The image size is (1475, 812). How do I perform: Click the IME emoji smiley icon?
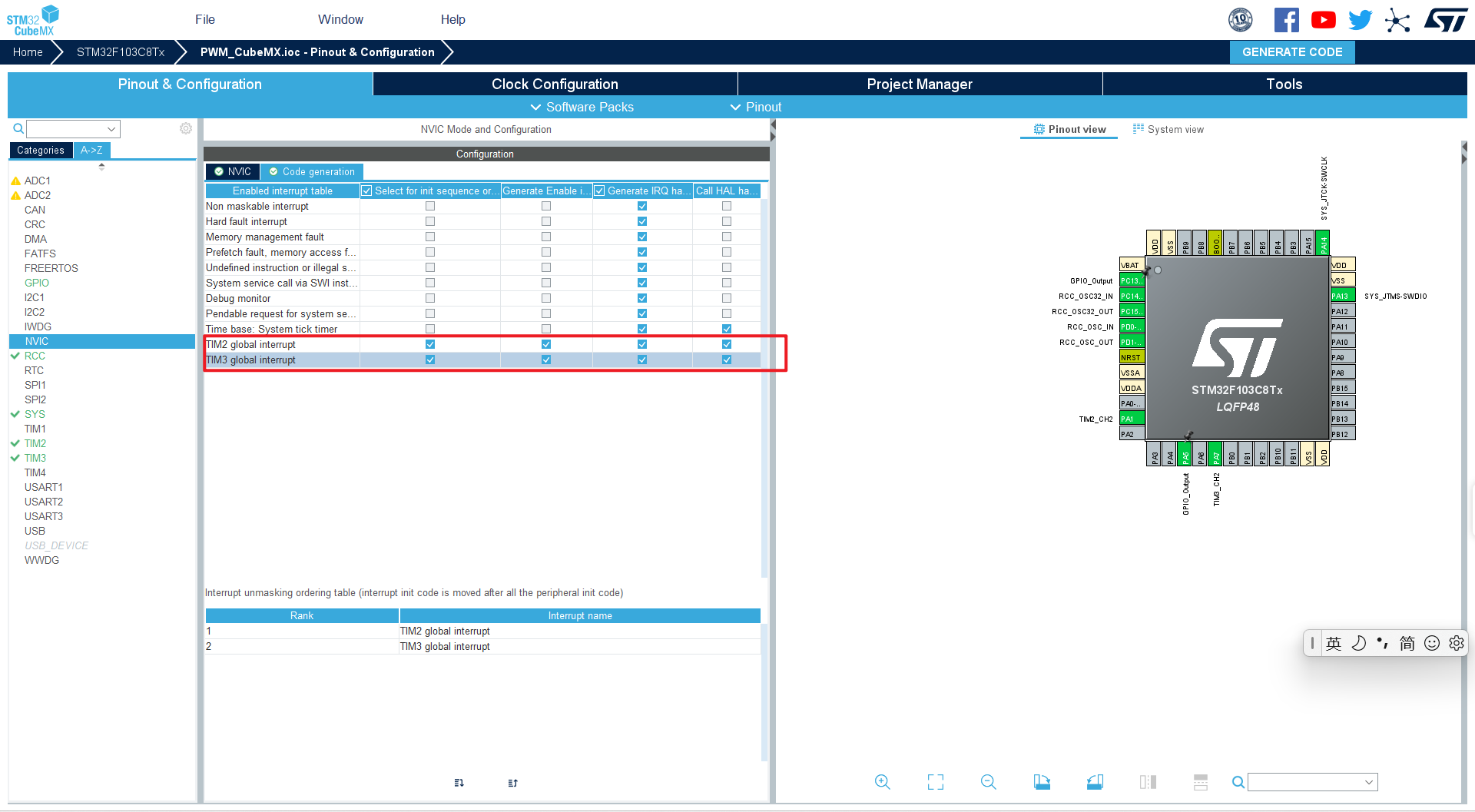pos(1431,643)
